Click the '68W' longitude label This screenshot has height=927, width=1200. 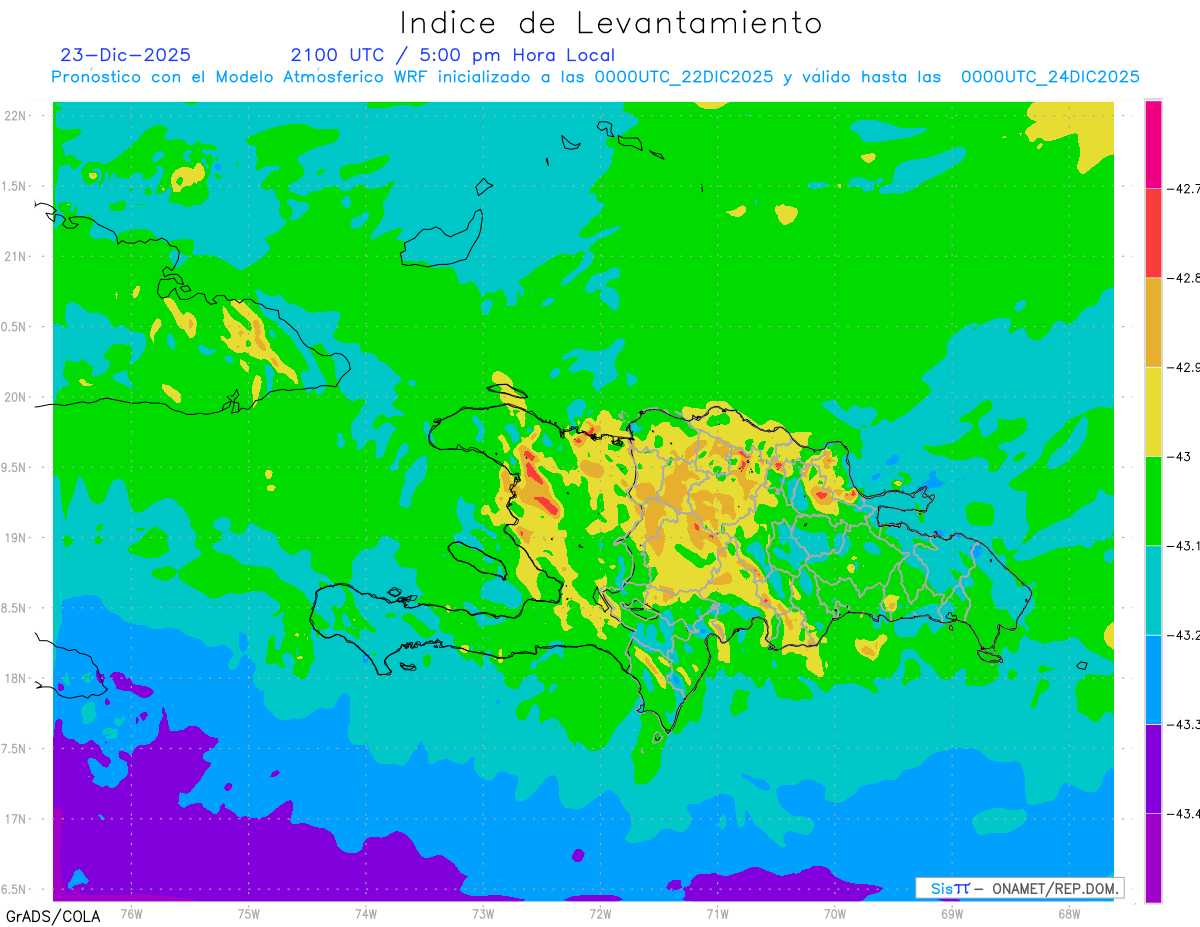coord(1068,913)
